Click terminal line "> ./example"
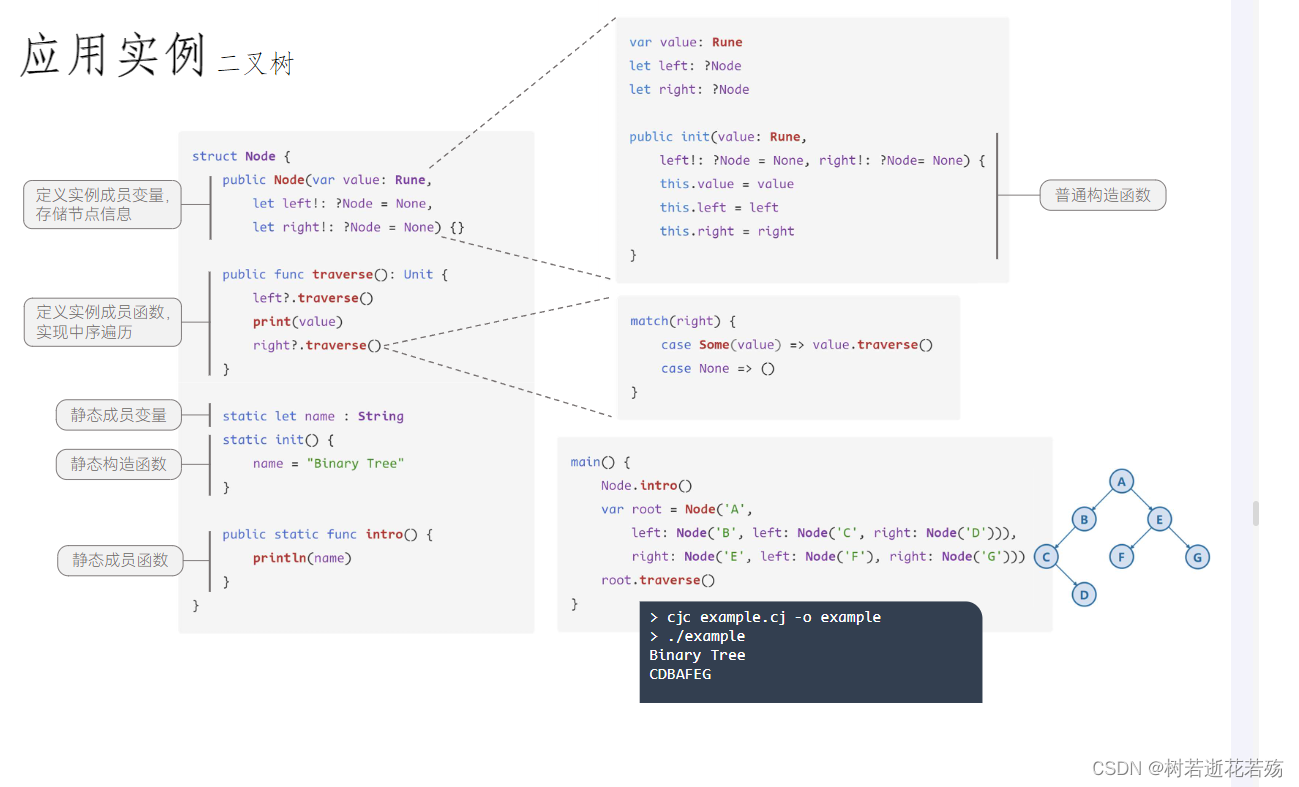The height and width of the screenshot is (787, 1299). coord(697,636)
